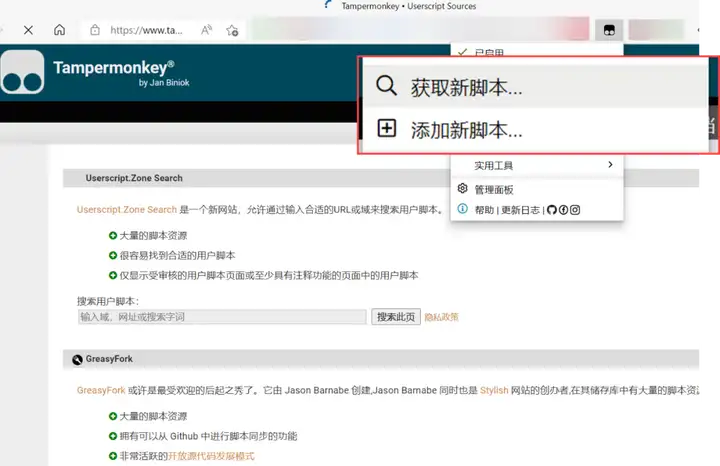Open site info lock icon

95,30
